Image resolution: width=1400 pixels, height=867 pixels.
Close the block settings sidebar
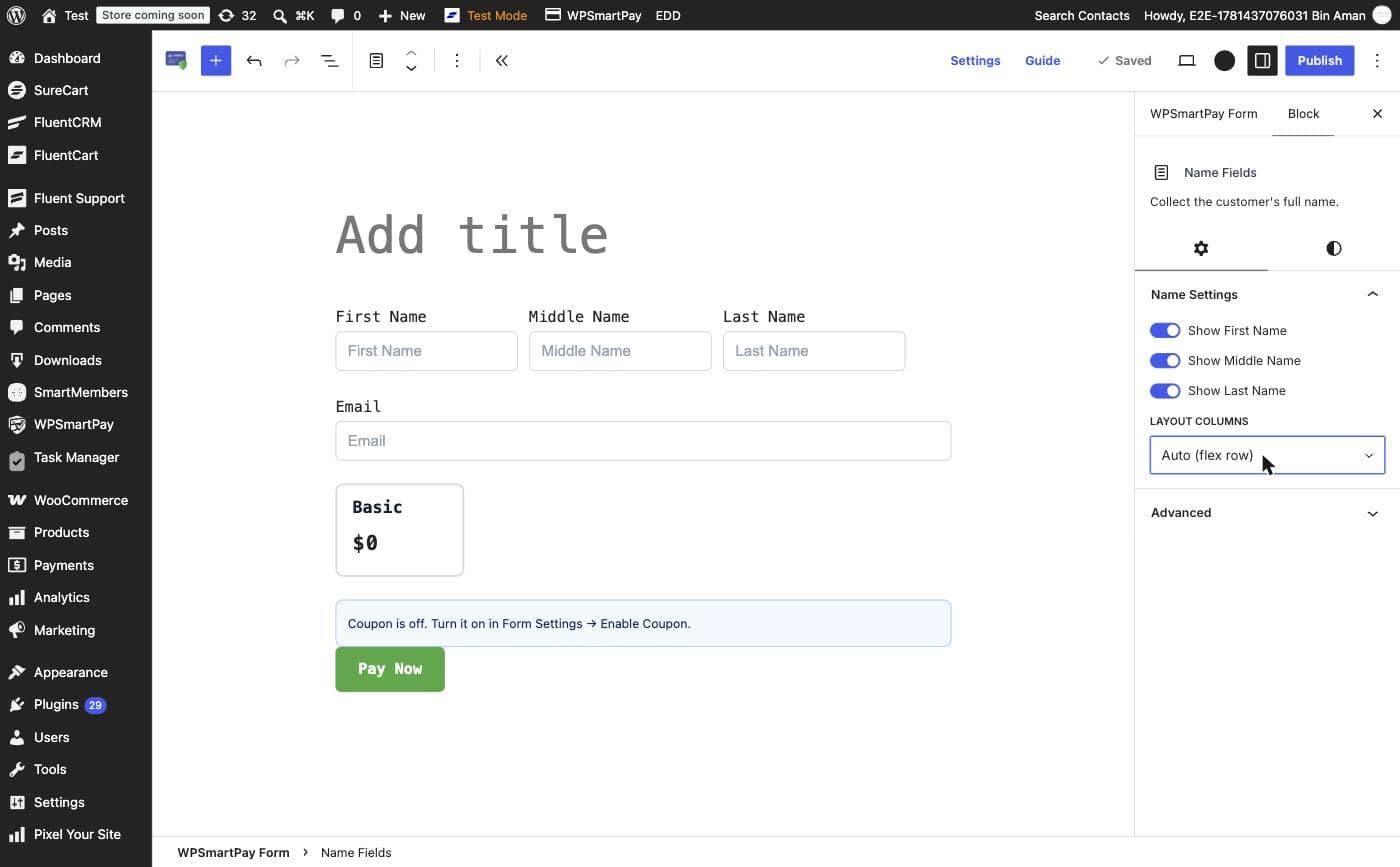[1377, 113]
